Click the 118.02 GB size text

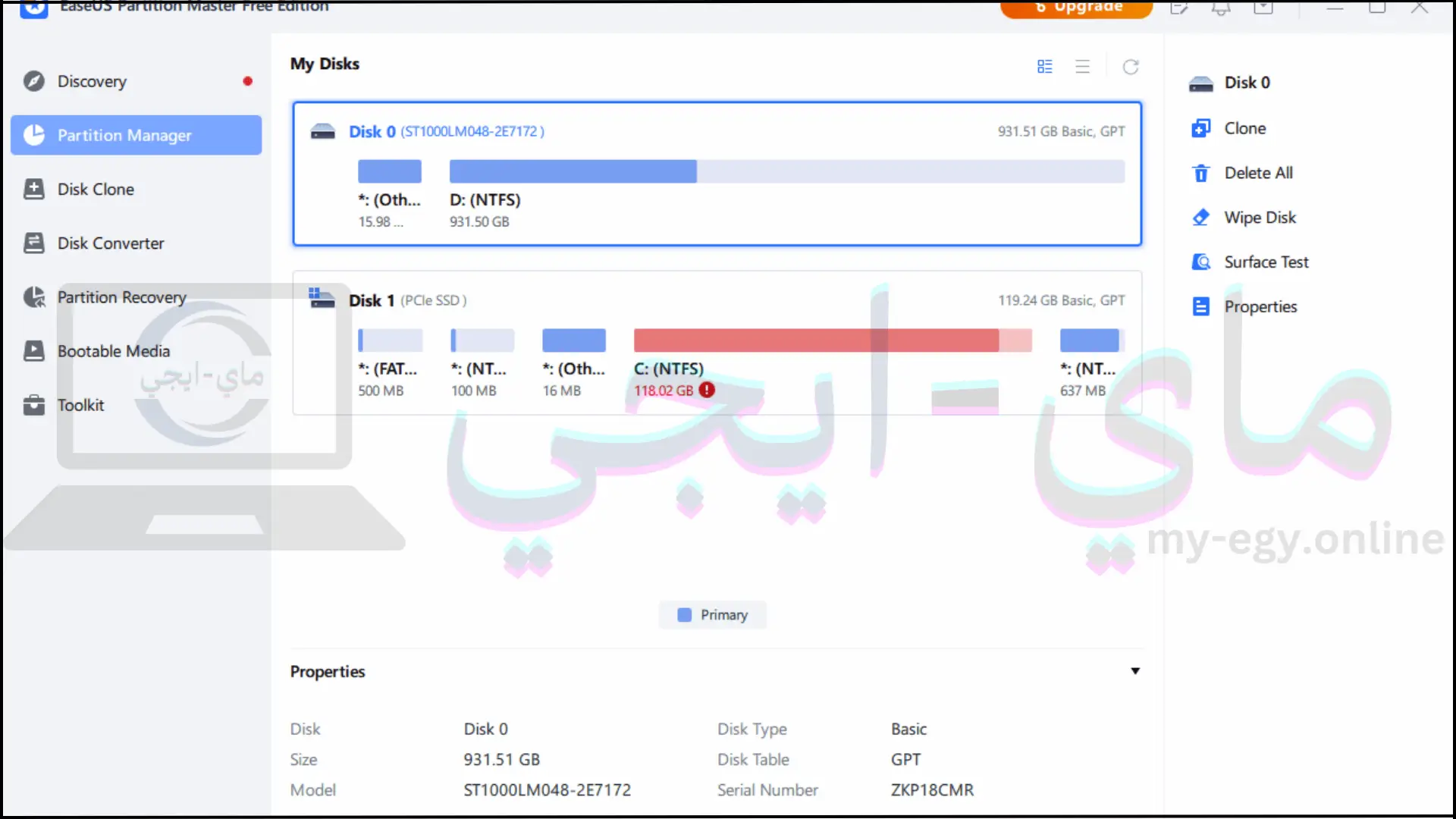coord(664,391)
